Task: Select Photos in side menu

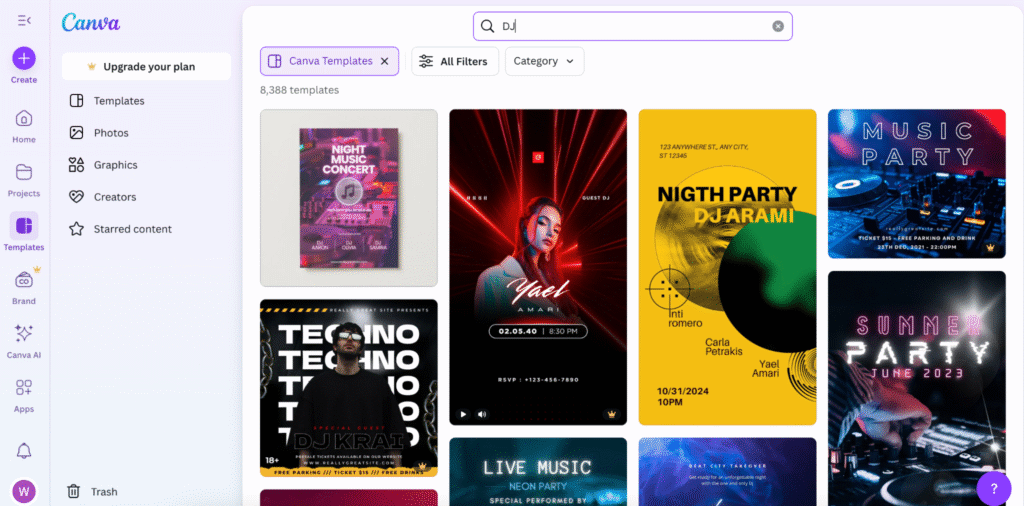Action: point(110,133)
